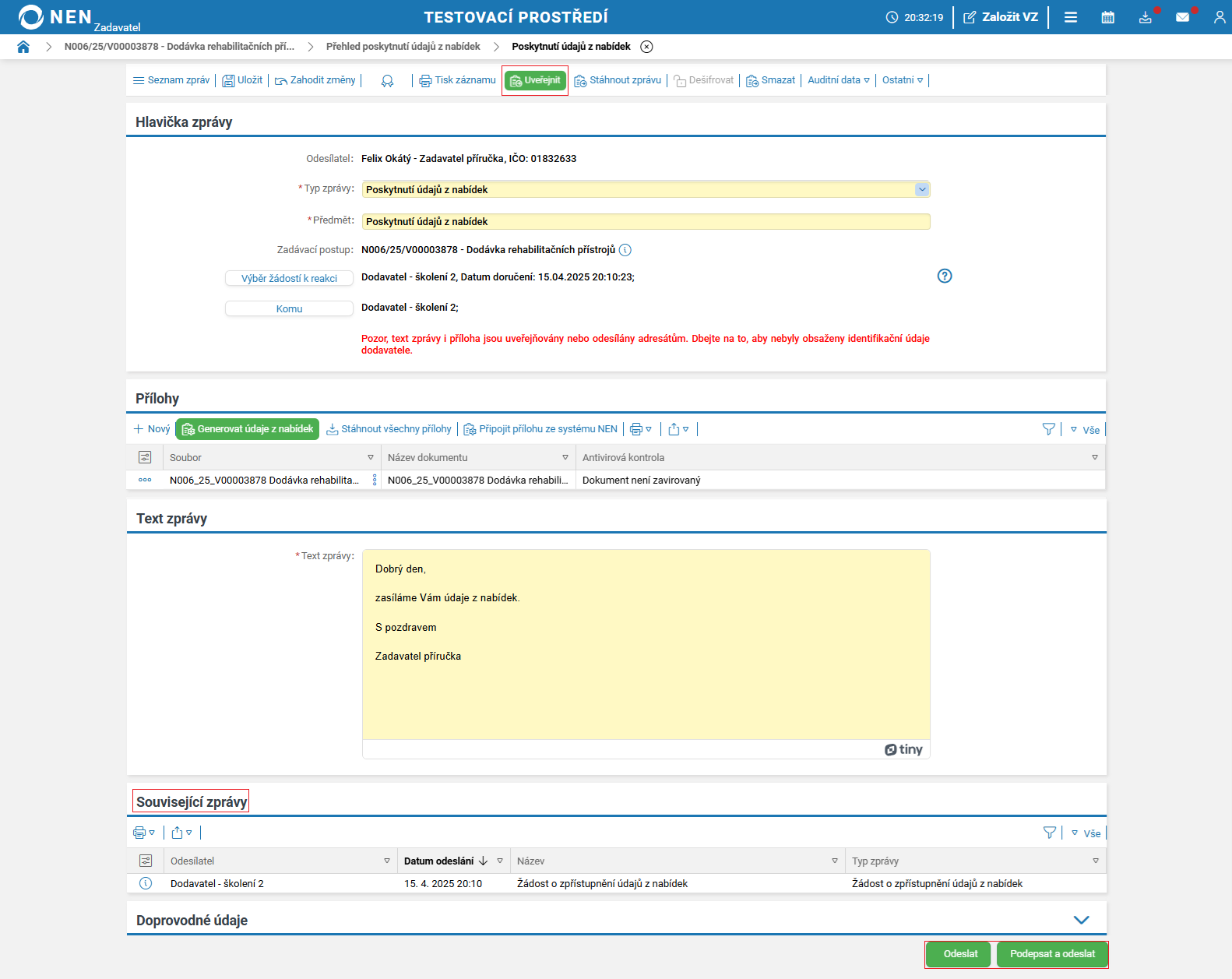1232x979 pixels.
Task: Click Generovat údaje z nabídek button
Action: pos(248,429)
